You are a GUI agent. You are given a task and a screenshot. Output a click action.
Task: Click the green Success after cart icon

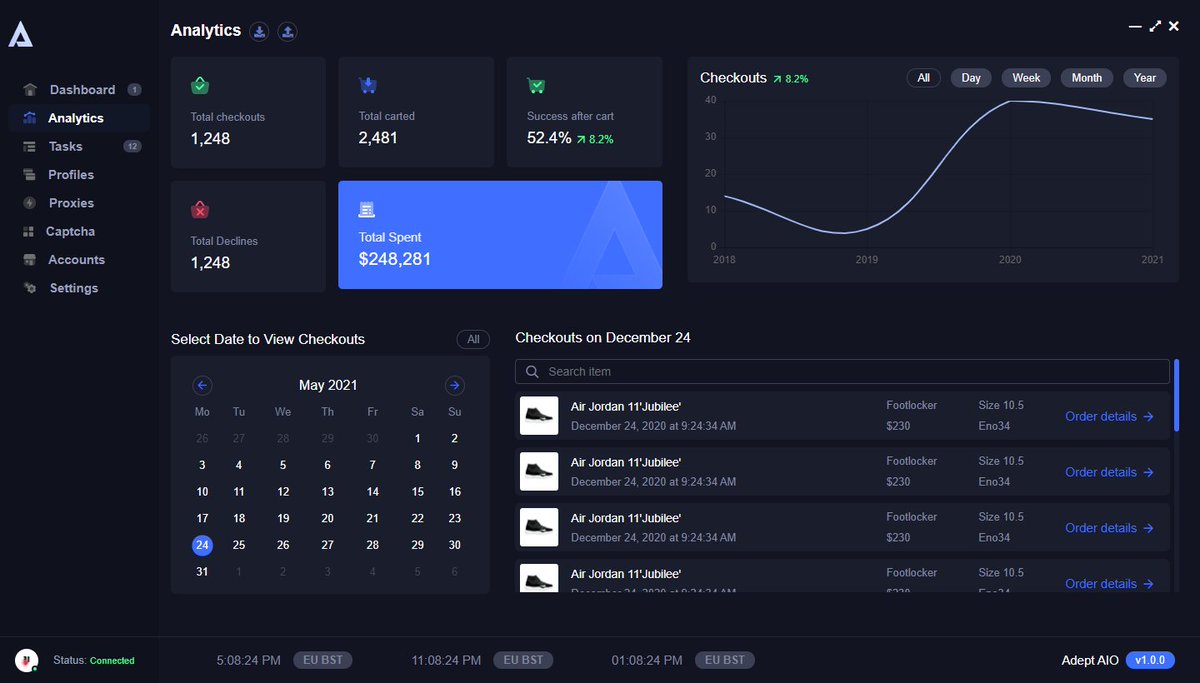[x=536, y=86]
